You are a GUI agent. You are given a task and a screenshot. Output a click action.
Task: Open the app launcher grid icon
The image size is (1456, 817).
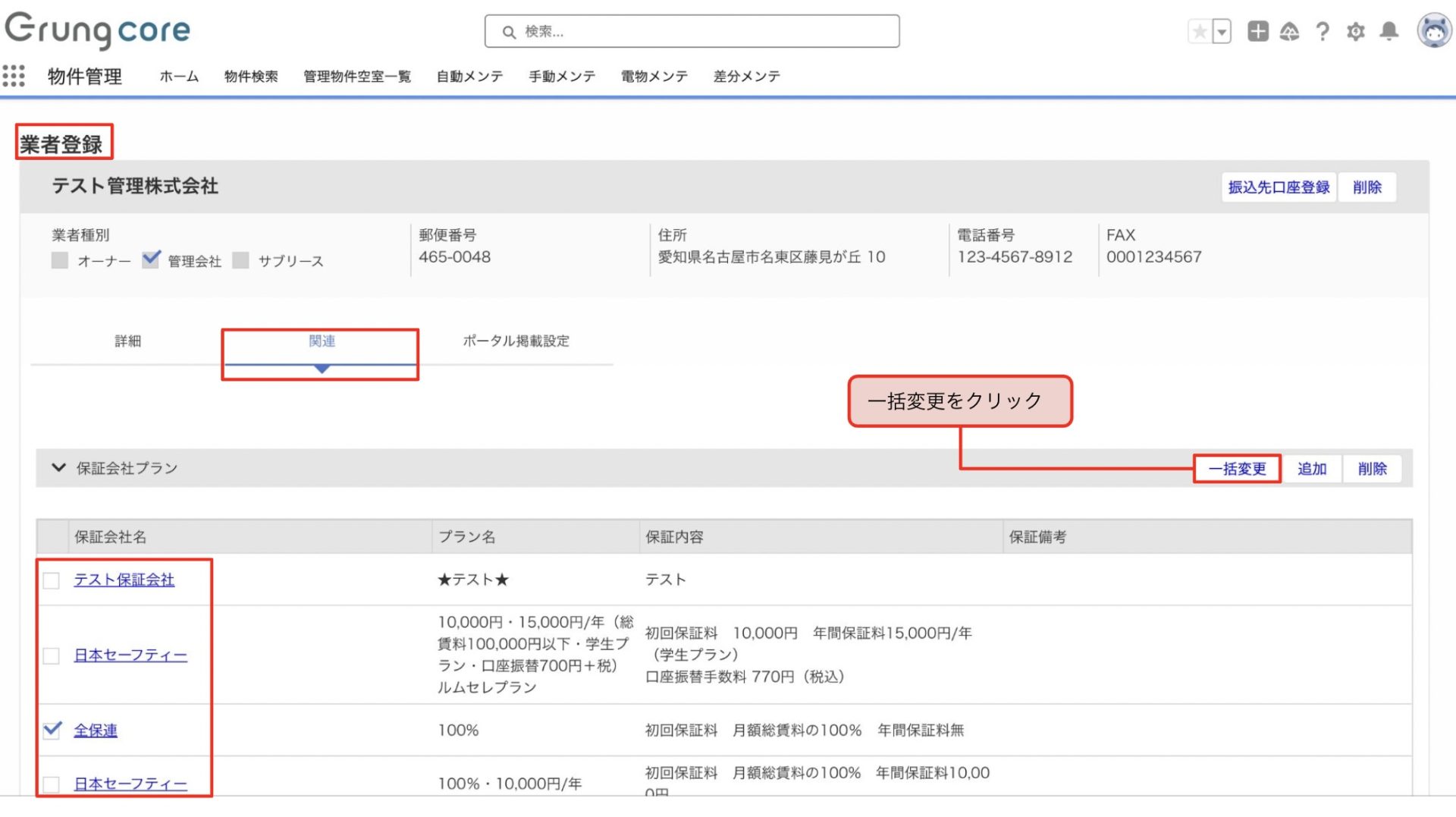click(x=14, y=76)
